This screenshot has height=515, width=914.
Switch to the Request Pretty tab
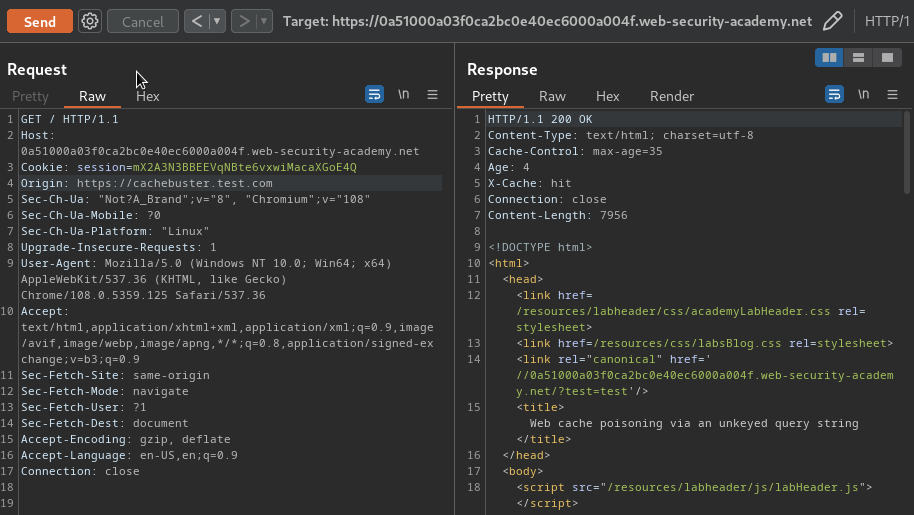click(x=30, y=96)
